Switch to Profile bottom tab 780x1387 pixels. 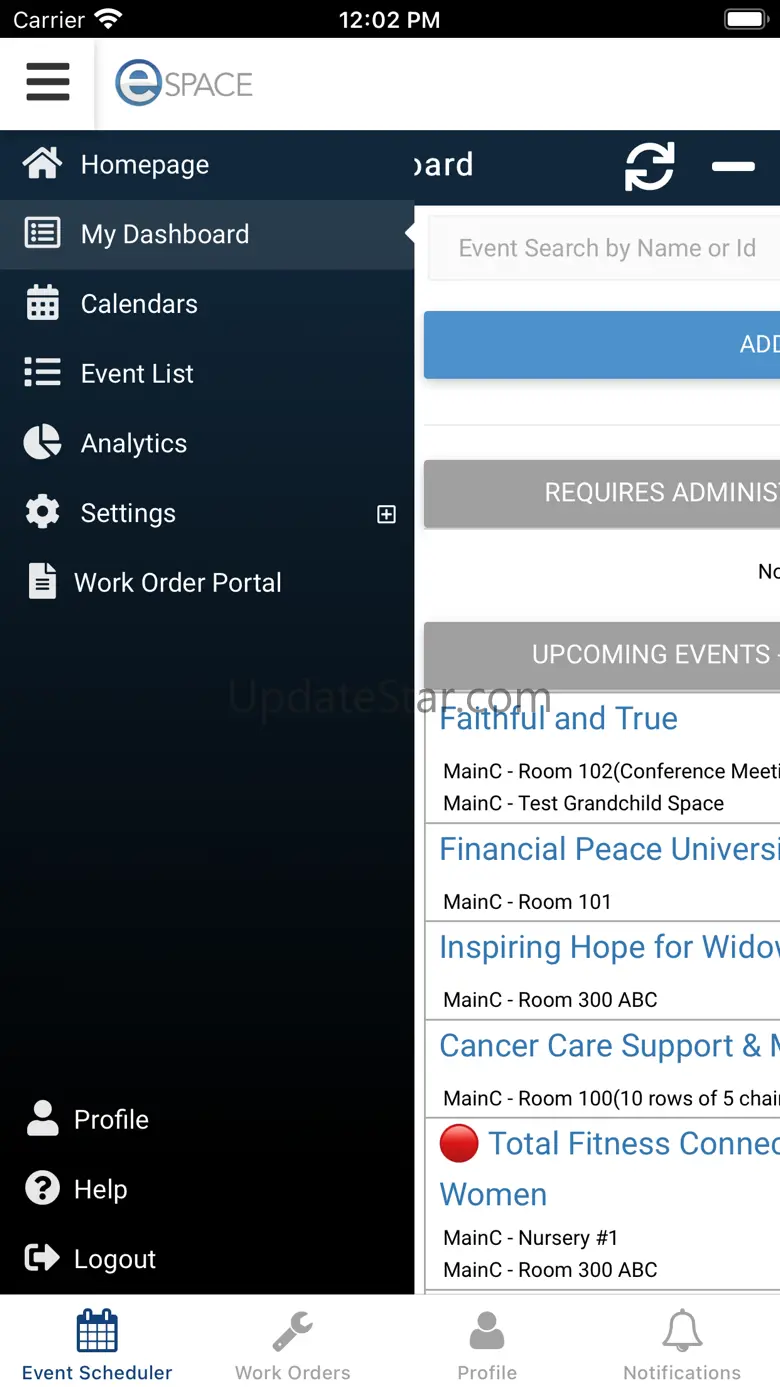[487, 1344]
